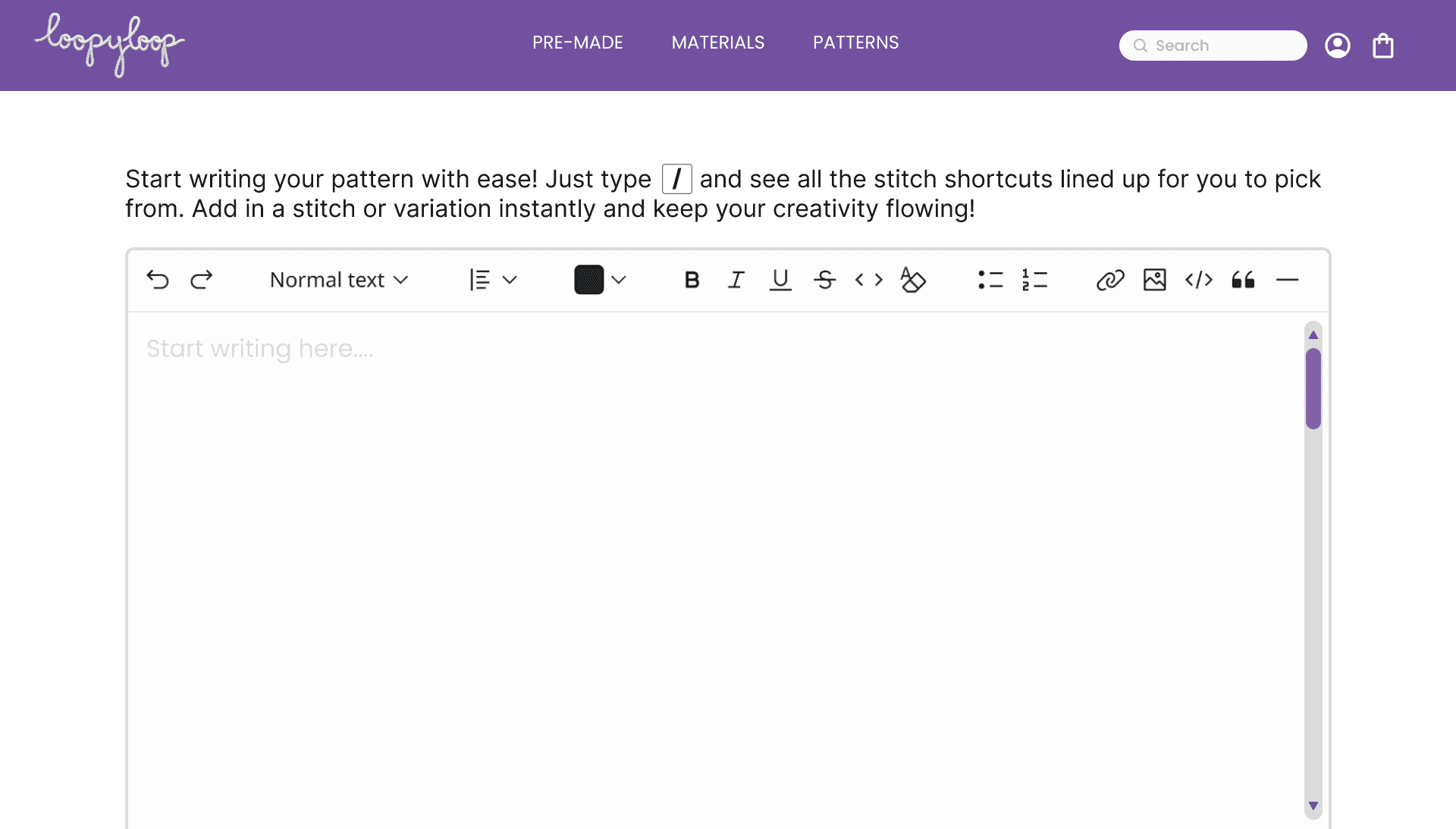
Task: Toggle bold formatting
Action: tap(692, 280)
